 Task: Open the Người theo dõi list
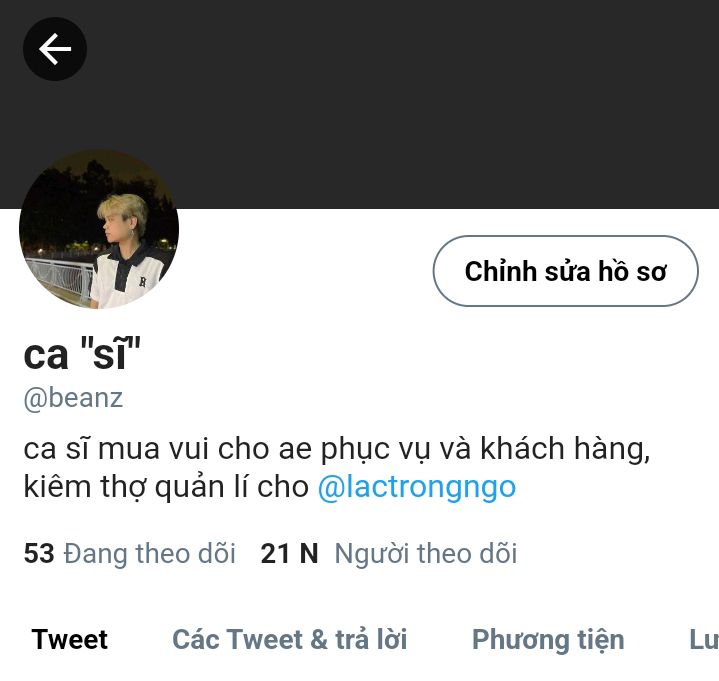pos(426,553)
